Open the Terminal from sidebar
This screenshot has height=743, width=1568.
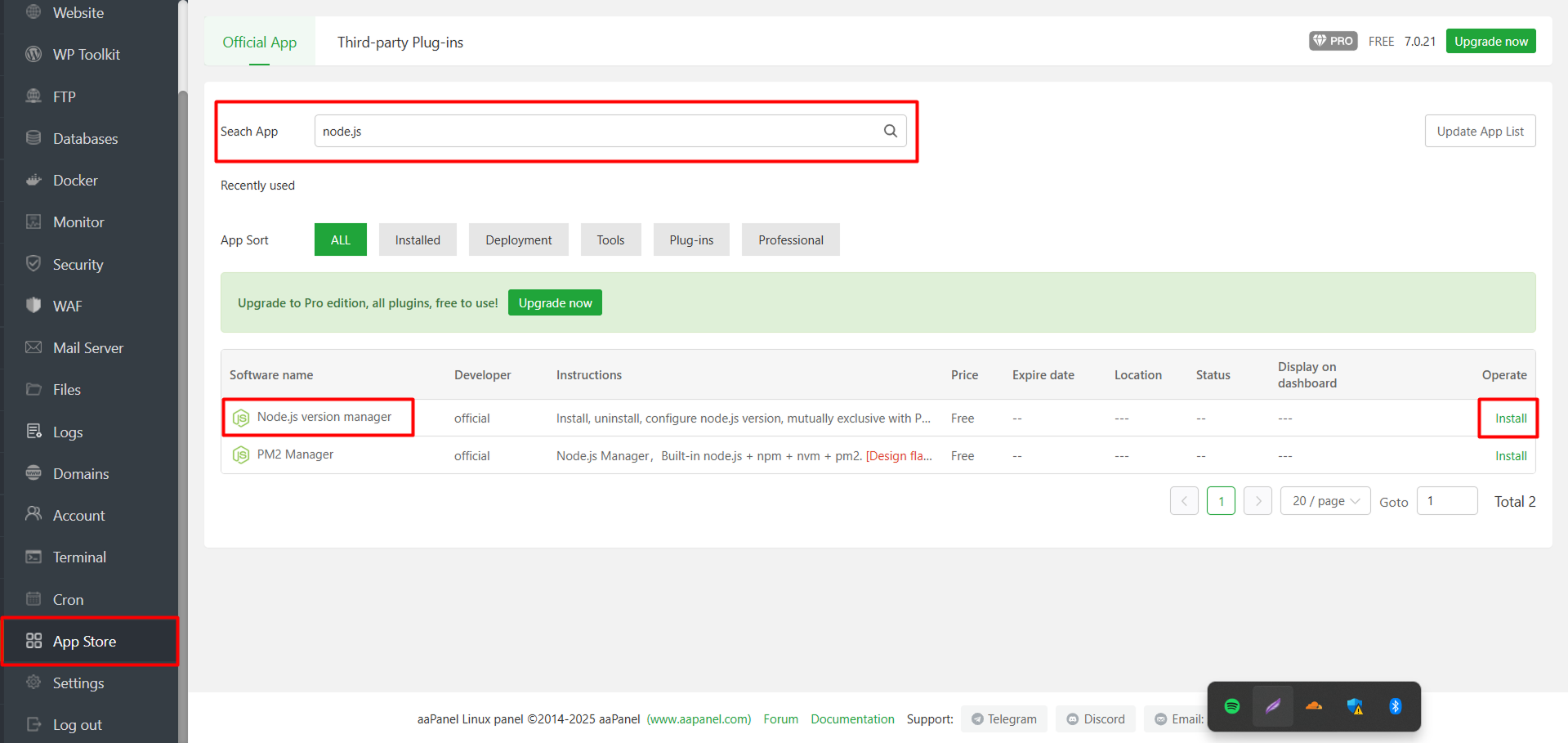[78, 557]
